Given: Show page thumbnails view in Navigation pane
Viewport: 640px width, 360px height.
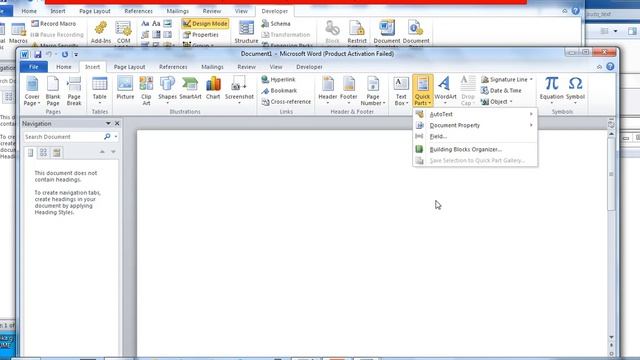Looking at the screenshot, I should 43,153.
